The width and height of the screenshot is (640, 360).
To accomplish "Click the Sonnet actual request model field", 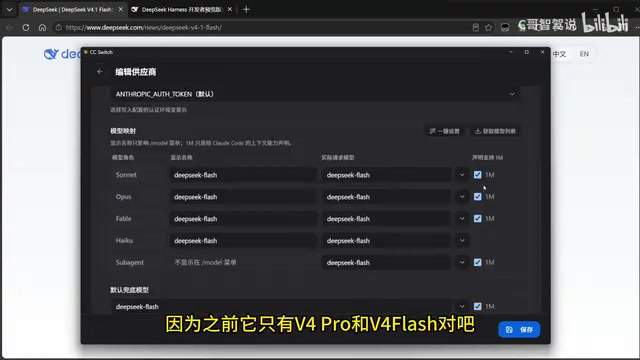I will coord(387,175).
